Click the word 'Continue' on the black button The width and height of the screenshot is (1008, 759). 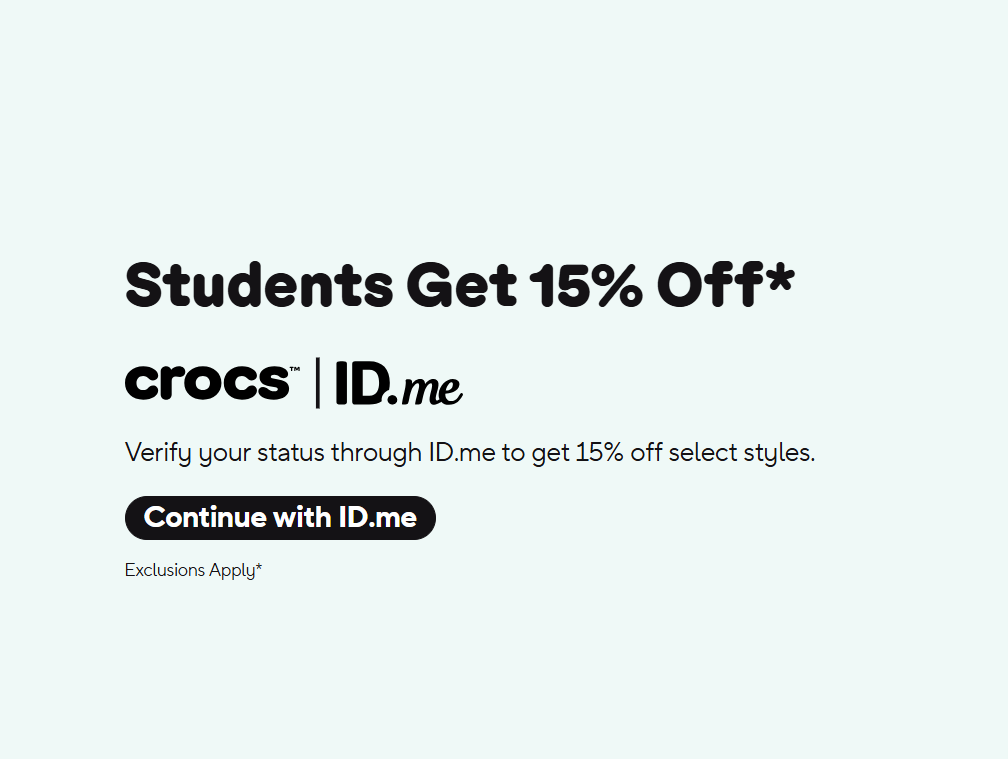(205, 517)
